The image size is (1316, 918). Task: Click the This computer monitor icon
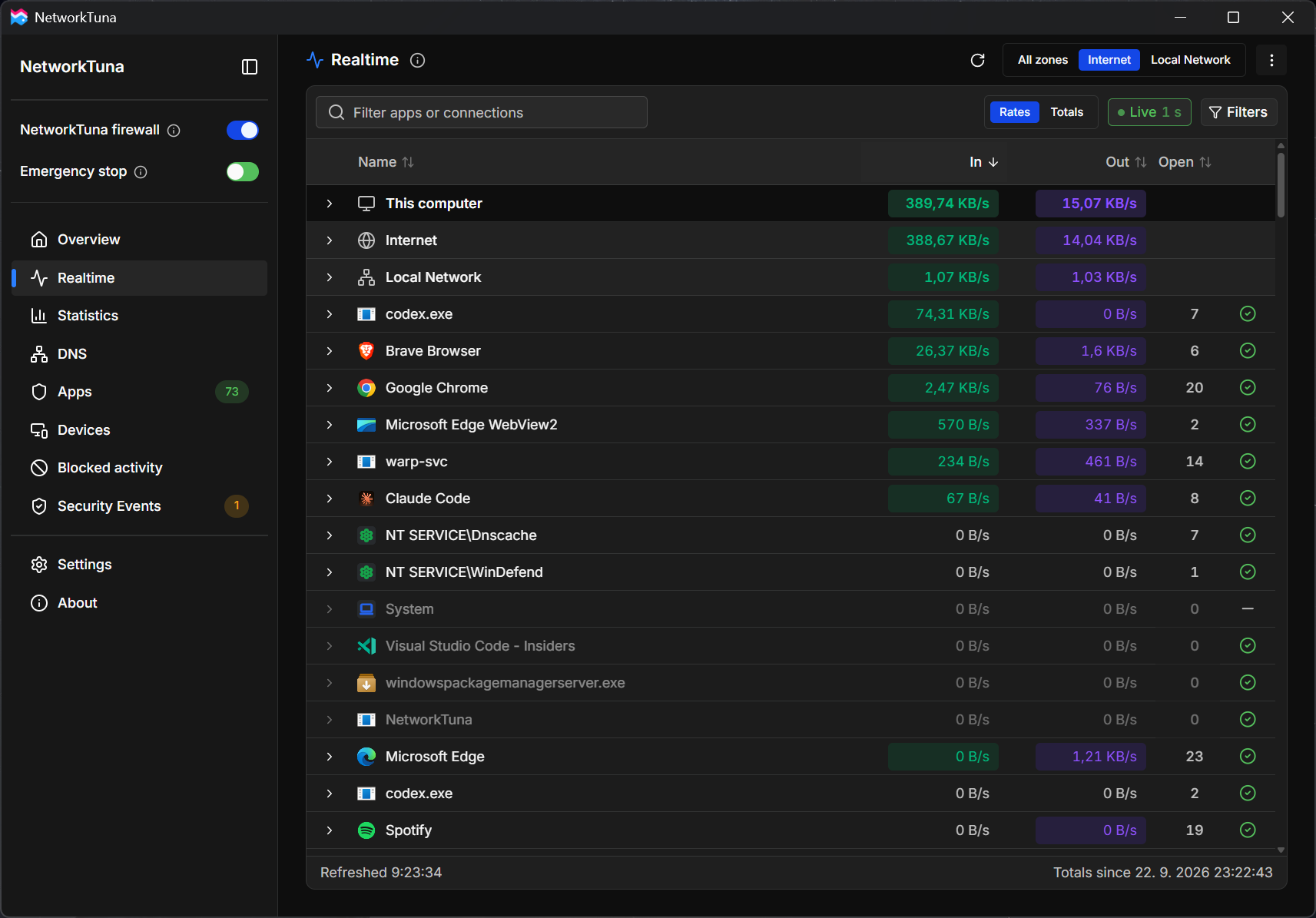click(x=366, y=204)
